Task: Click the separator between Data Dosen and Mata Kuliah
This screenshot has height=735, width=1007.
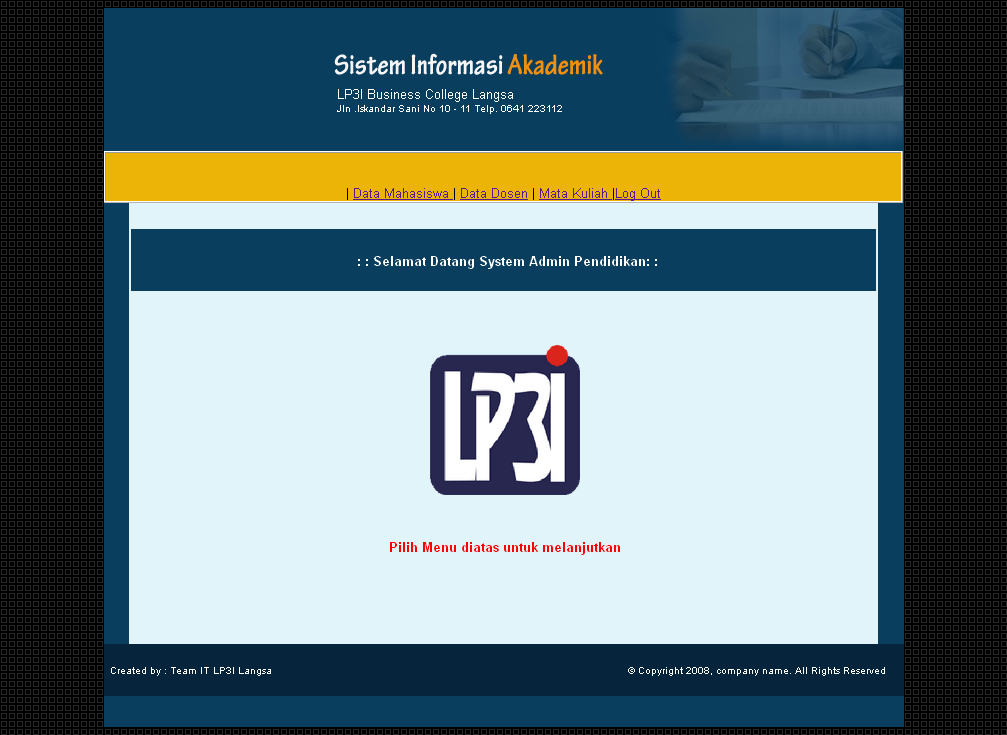Action: (x=532, y=193)
